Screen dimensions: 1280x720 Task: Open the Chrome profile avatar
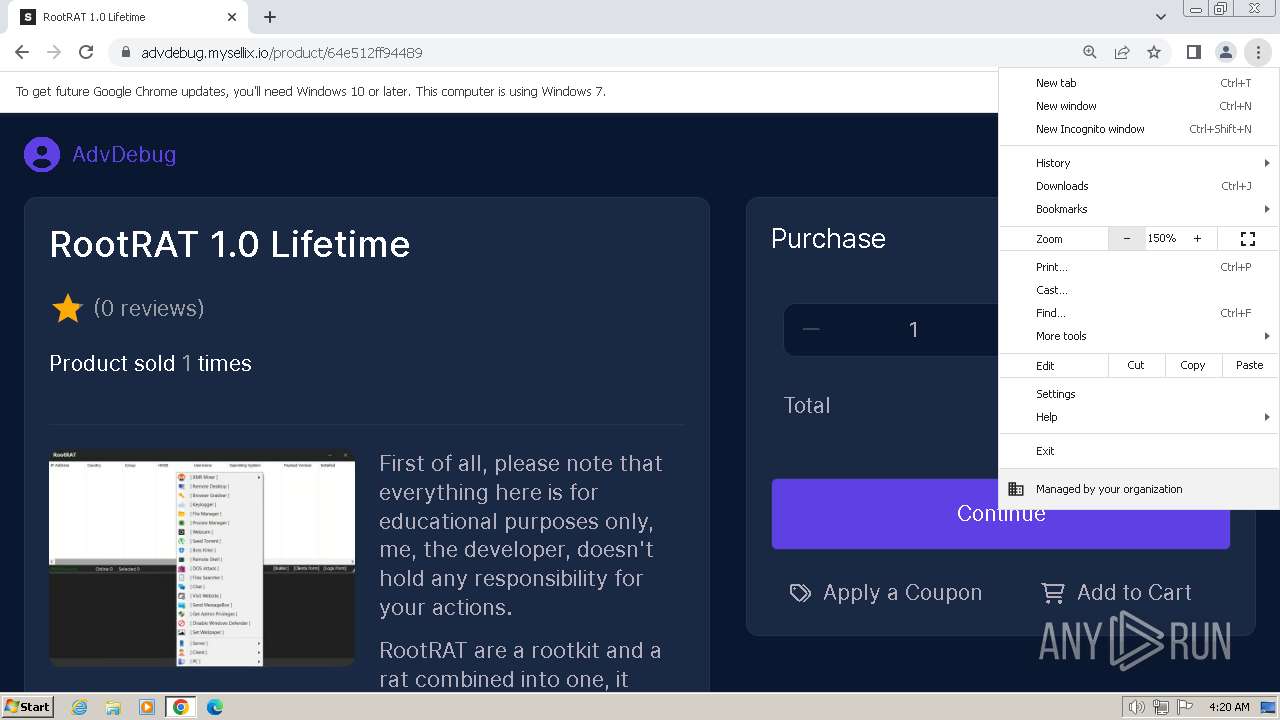[x=1225, y=52]
